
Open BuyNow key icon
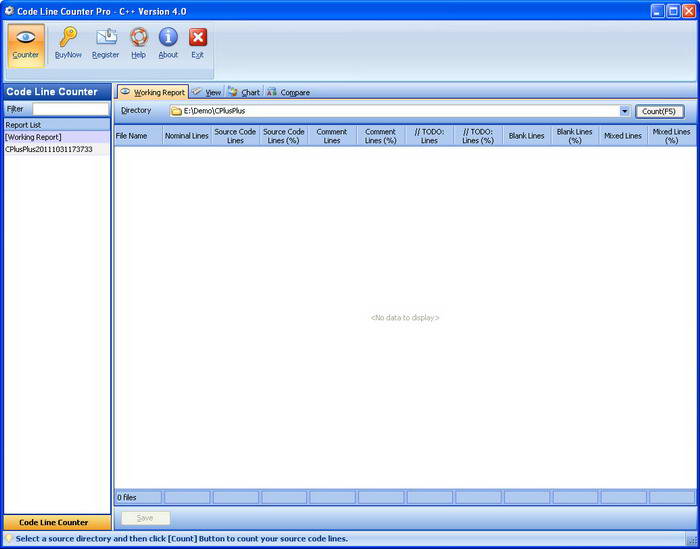(x=68, y=37)
